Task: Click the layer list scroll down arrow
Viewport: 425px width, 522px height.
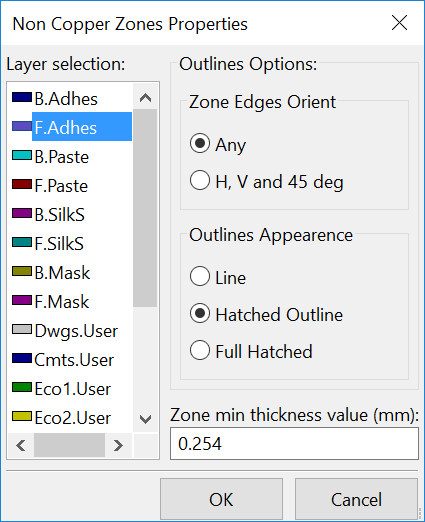Action: pos(145,419)
